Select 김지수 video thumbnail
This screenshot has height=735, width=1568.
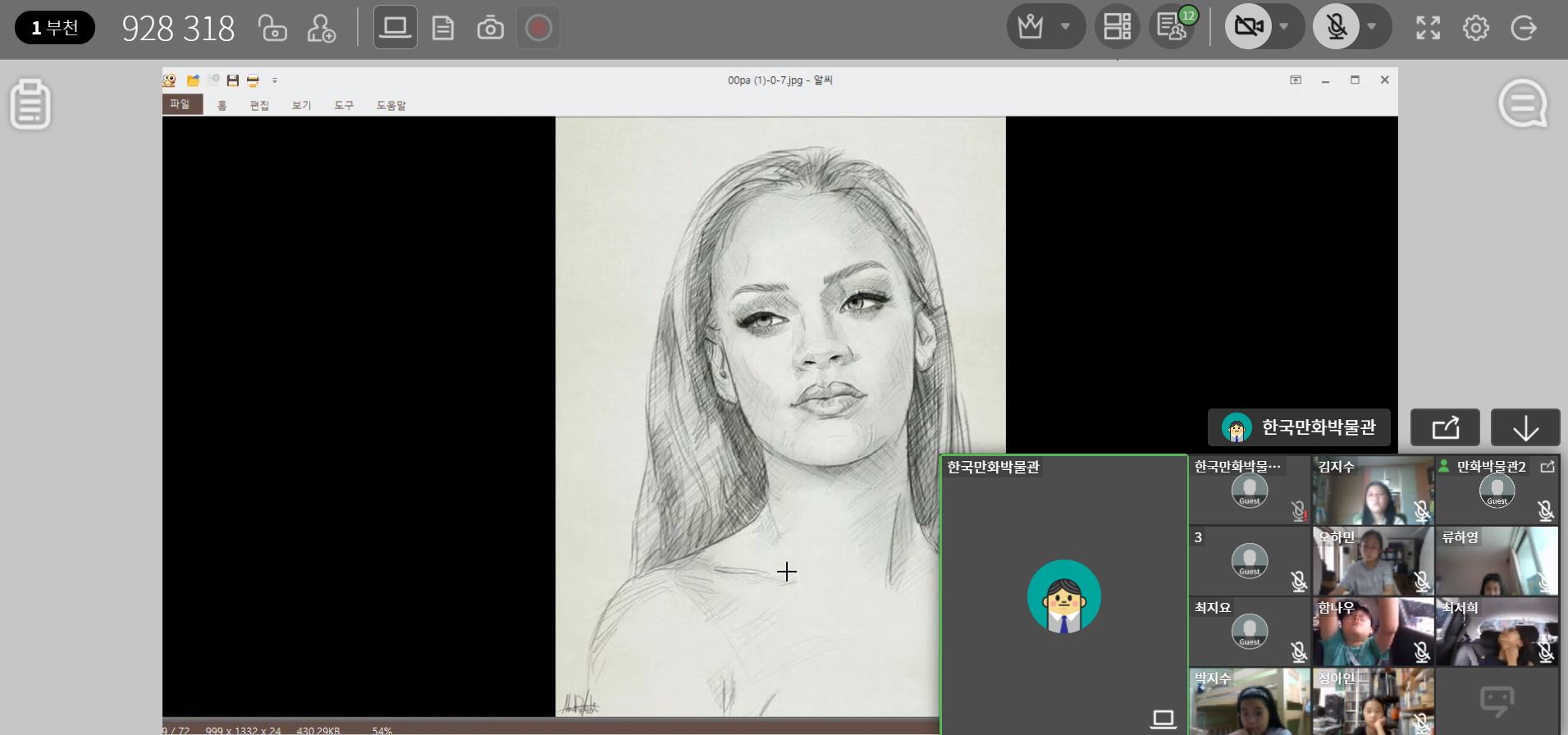pyautogui.click(x=1374, y=491)
